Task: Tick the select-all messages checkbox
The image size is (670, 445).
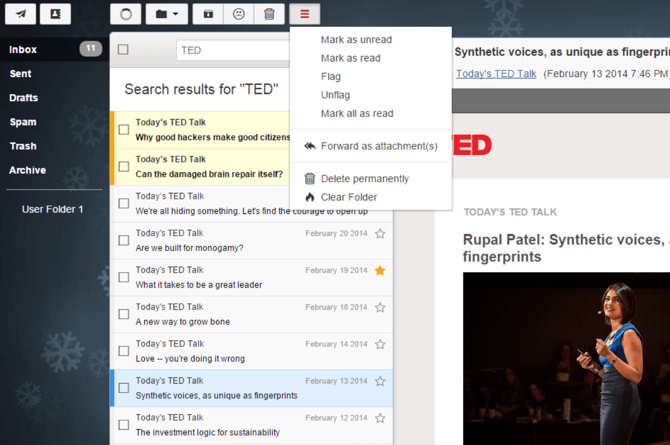Action: (123, 50)
